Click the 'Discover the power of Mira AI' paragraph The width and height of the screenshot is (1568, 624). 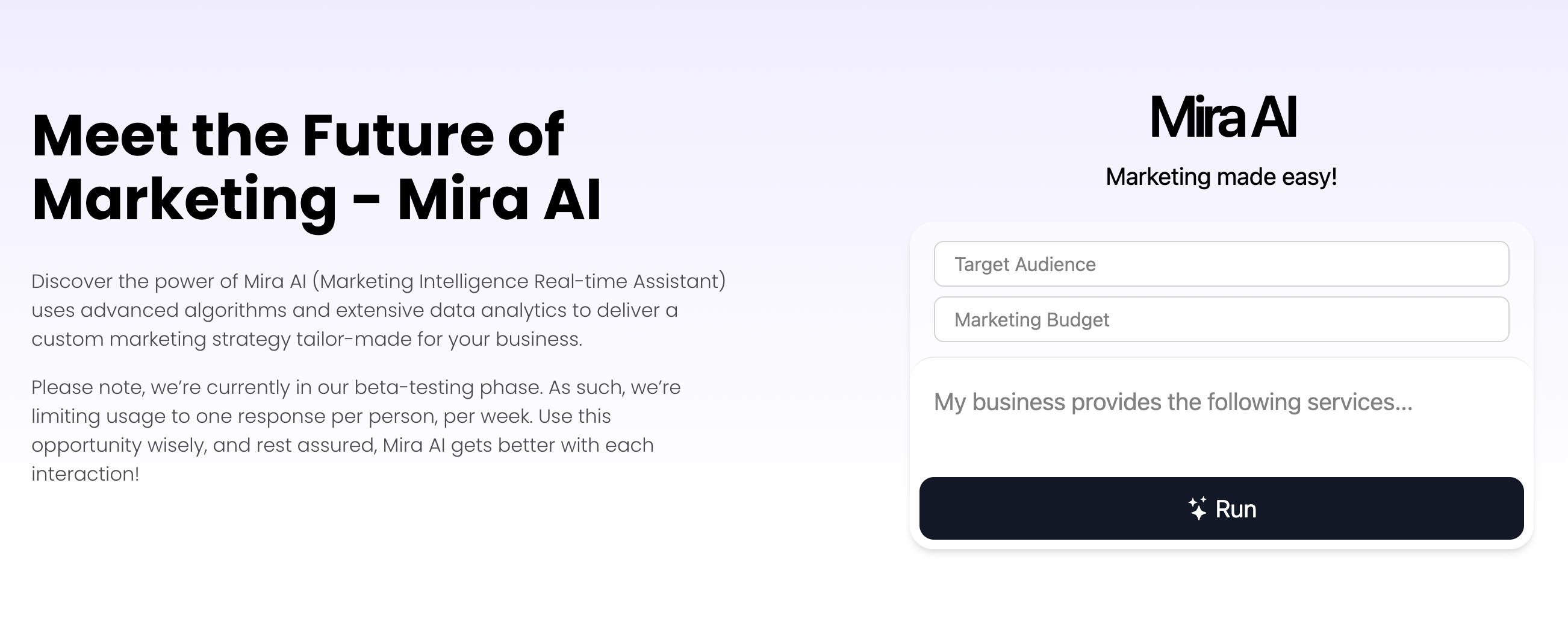[378, 310]
